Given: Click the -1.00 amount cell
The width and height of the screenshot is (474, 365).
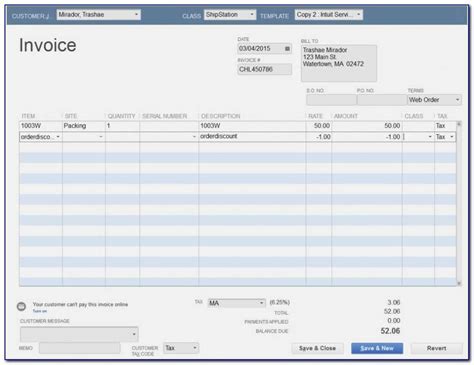Looking at the screenshot, I should point(367,137).
